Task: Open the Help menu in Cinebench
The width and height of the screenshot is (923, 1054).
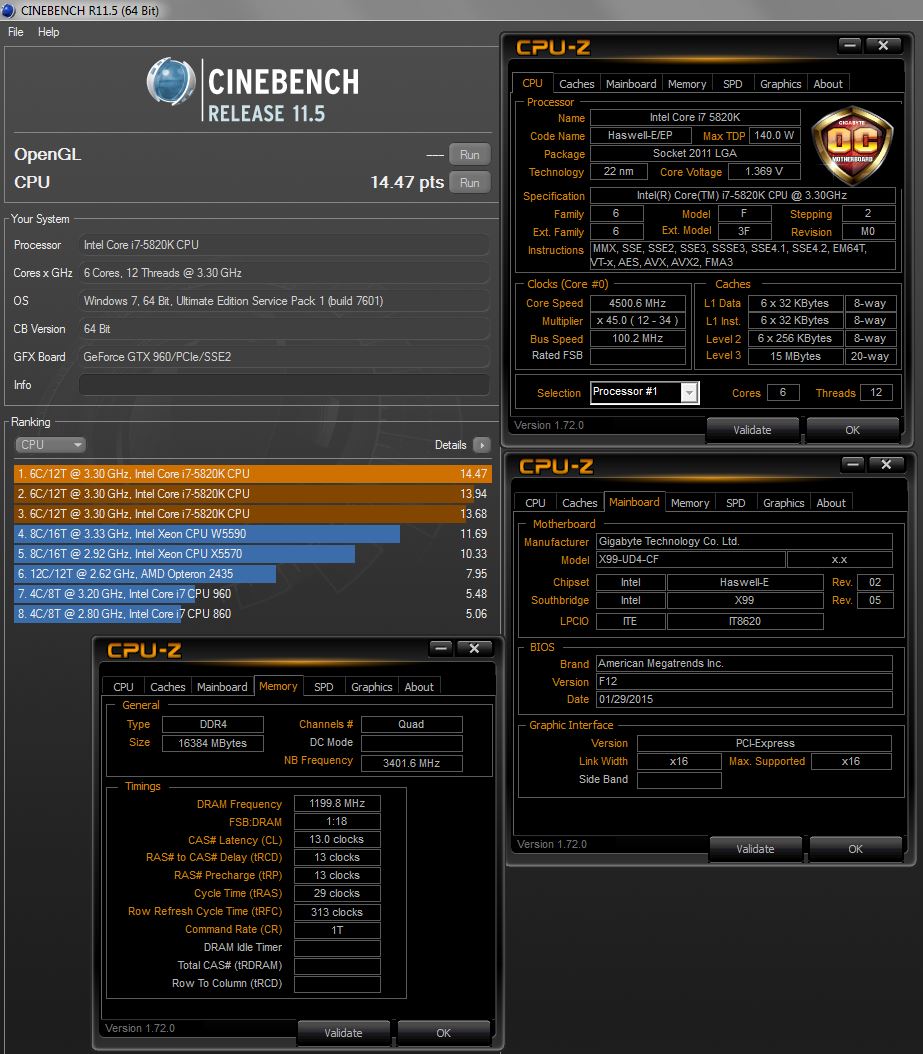Action: click(x=48, y=32)
